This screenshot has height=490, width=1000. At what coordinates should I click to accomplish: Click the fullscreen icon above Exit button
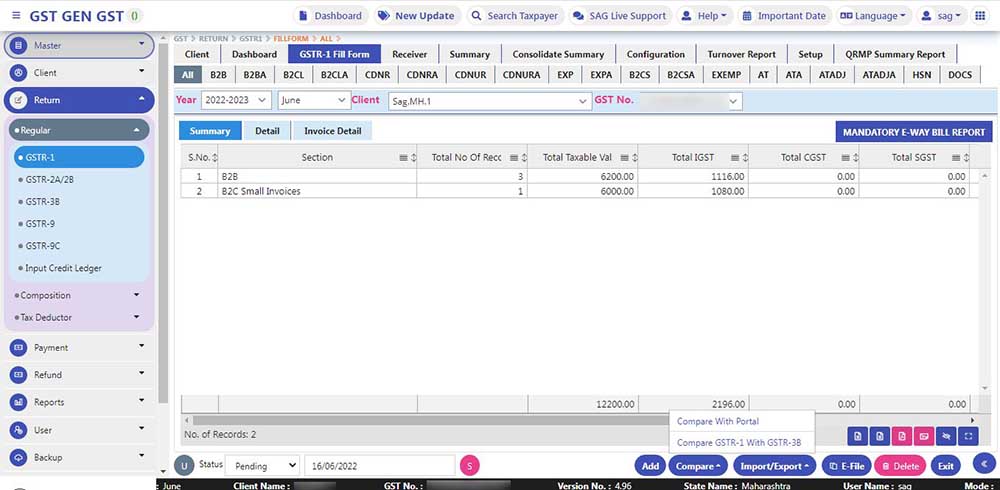click(967, 436)
